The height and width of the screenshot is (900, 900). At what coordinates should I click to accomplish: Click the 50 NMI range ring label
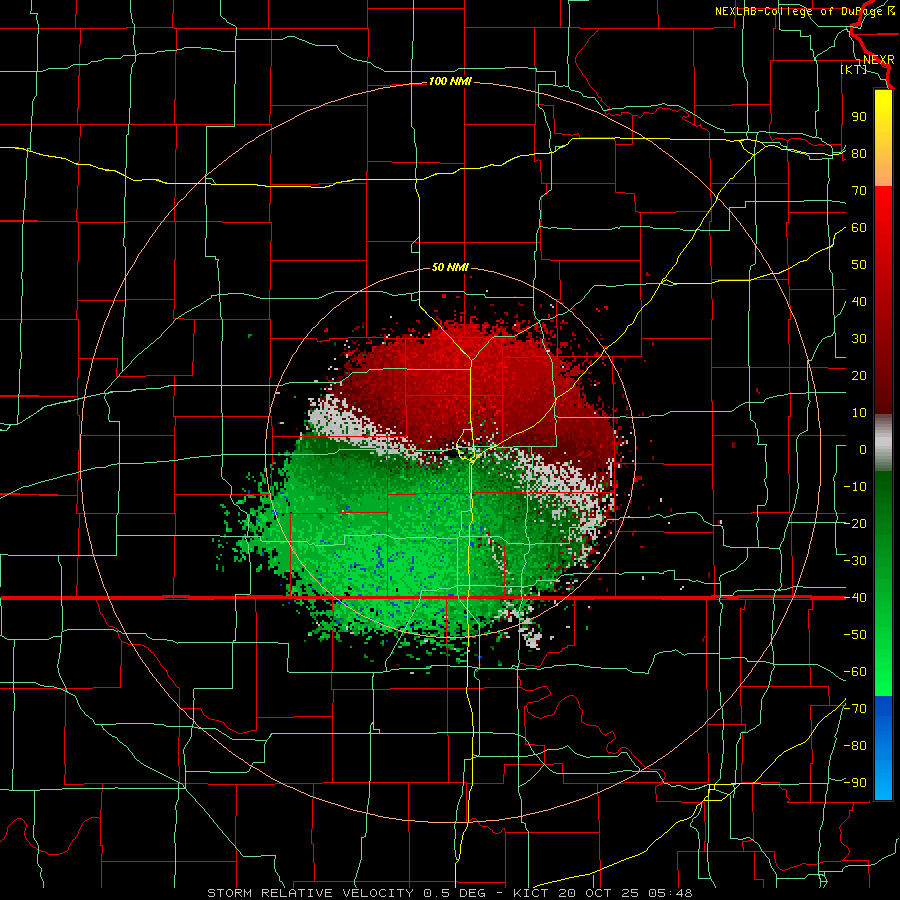point(450,267)
